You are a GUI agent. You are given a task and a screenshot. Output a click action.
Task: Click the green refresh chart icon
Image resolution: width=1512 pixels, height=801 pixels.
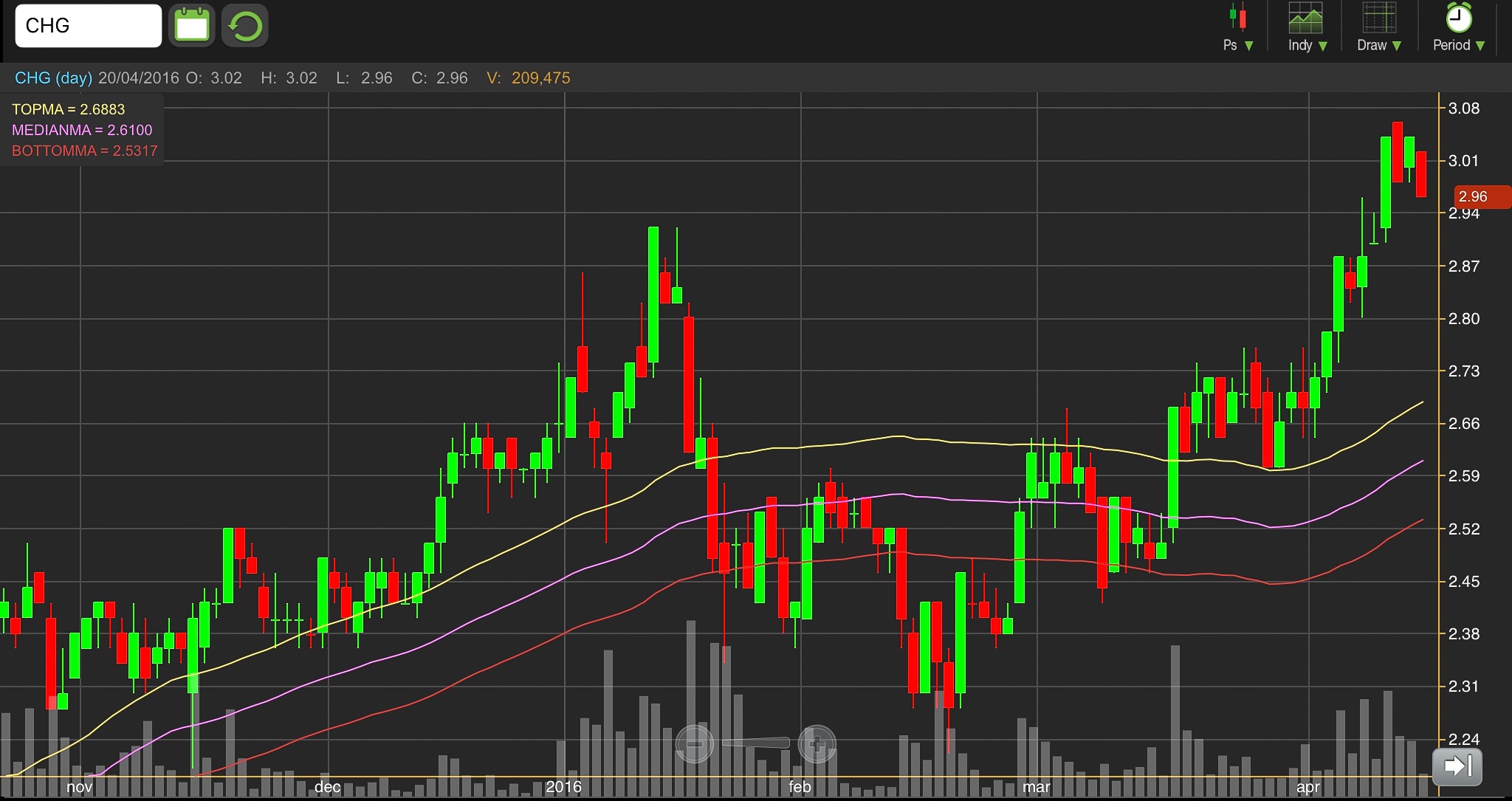point(244,26)
